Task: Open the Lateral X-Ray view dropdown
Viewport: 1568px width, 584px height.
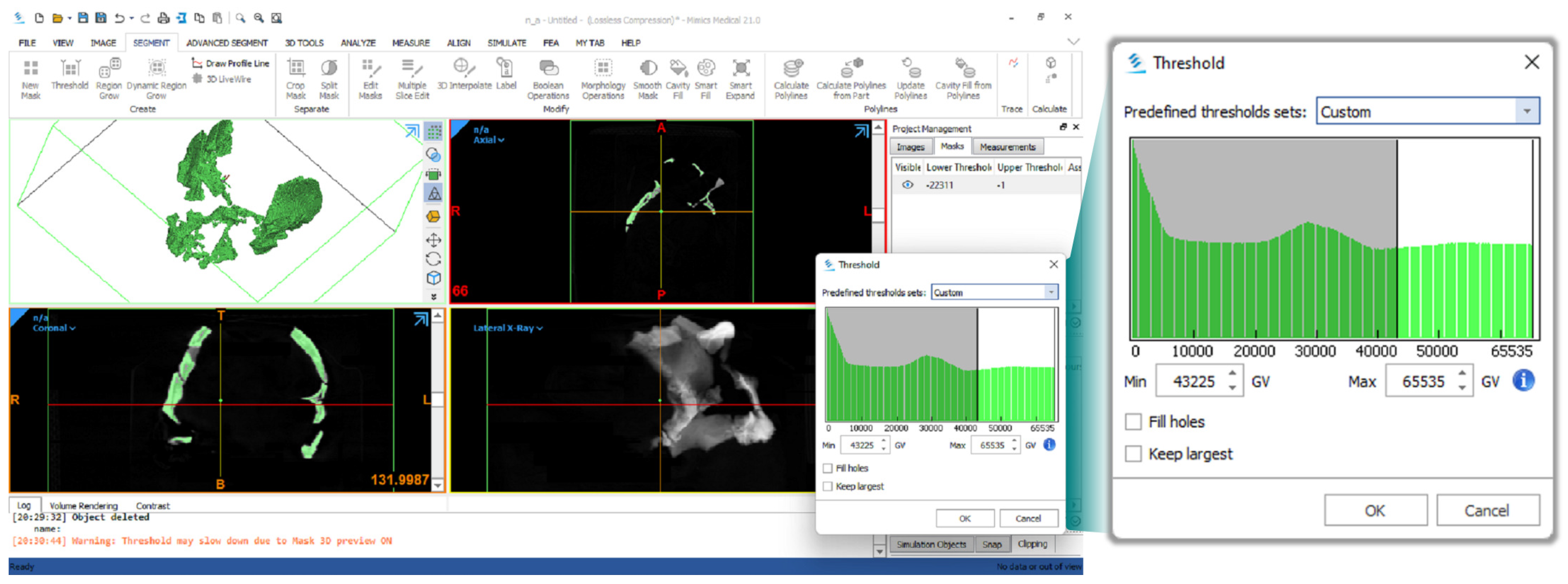Action: pos(508,328)
